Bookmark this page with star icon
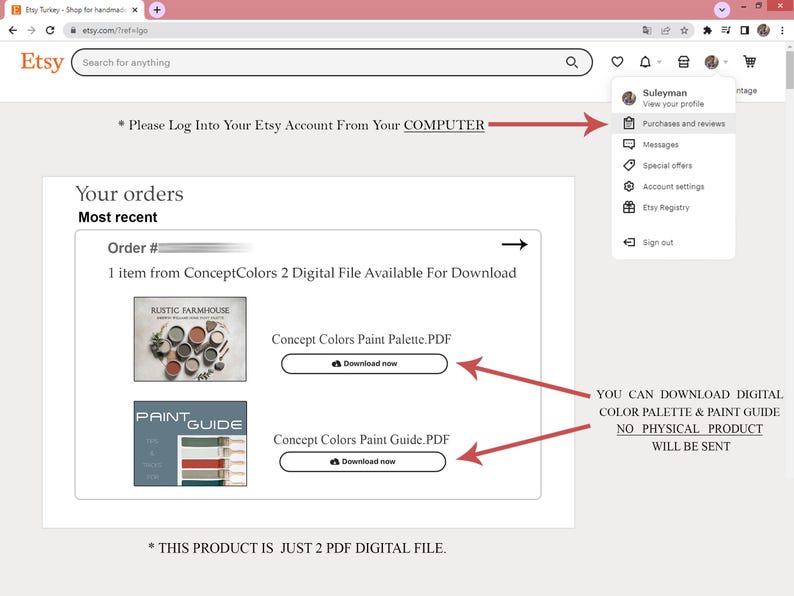 point(684,30)
